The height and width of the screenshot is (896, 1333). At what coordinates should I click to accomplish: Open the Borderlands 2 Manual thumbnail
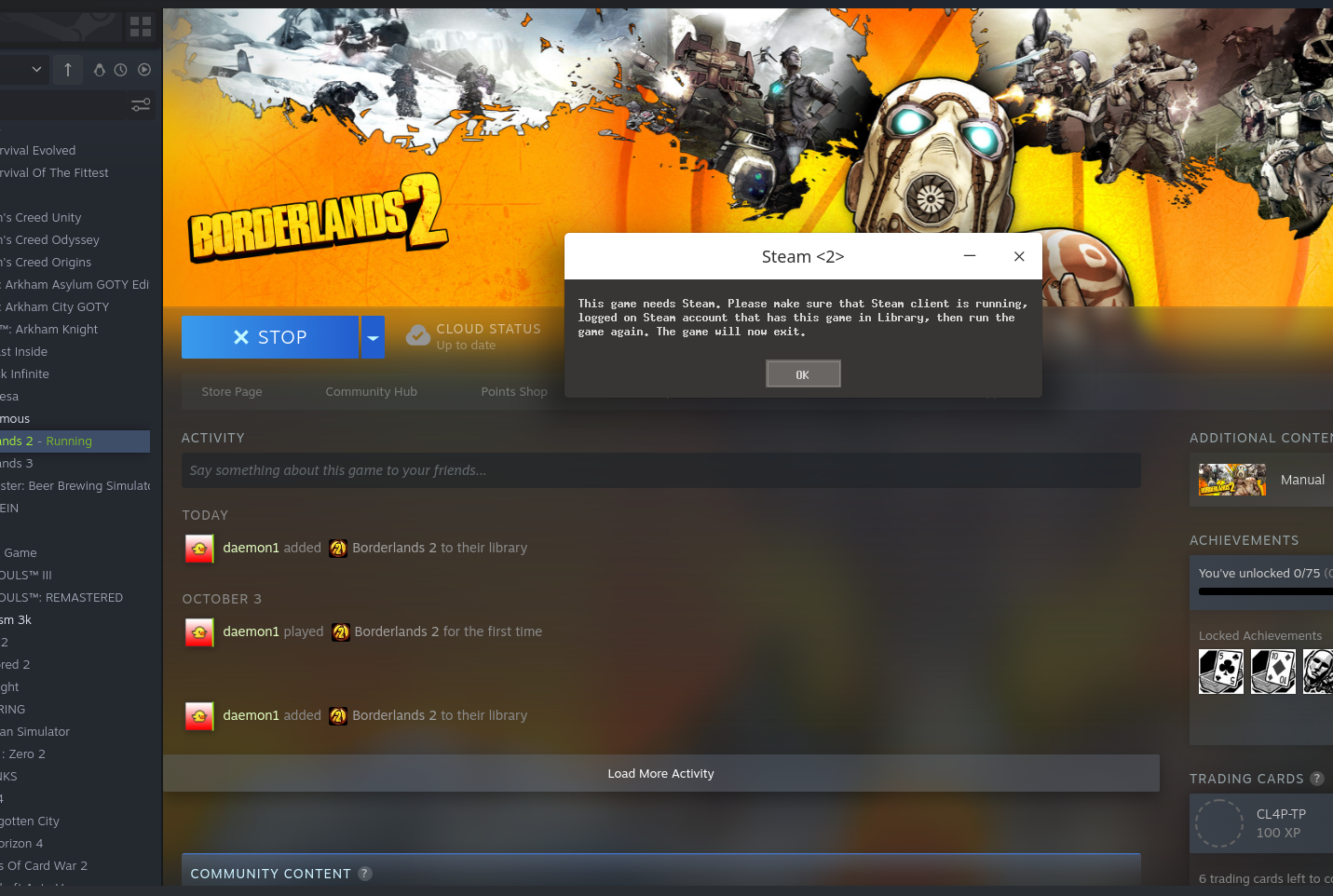tap(1232, 480)
